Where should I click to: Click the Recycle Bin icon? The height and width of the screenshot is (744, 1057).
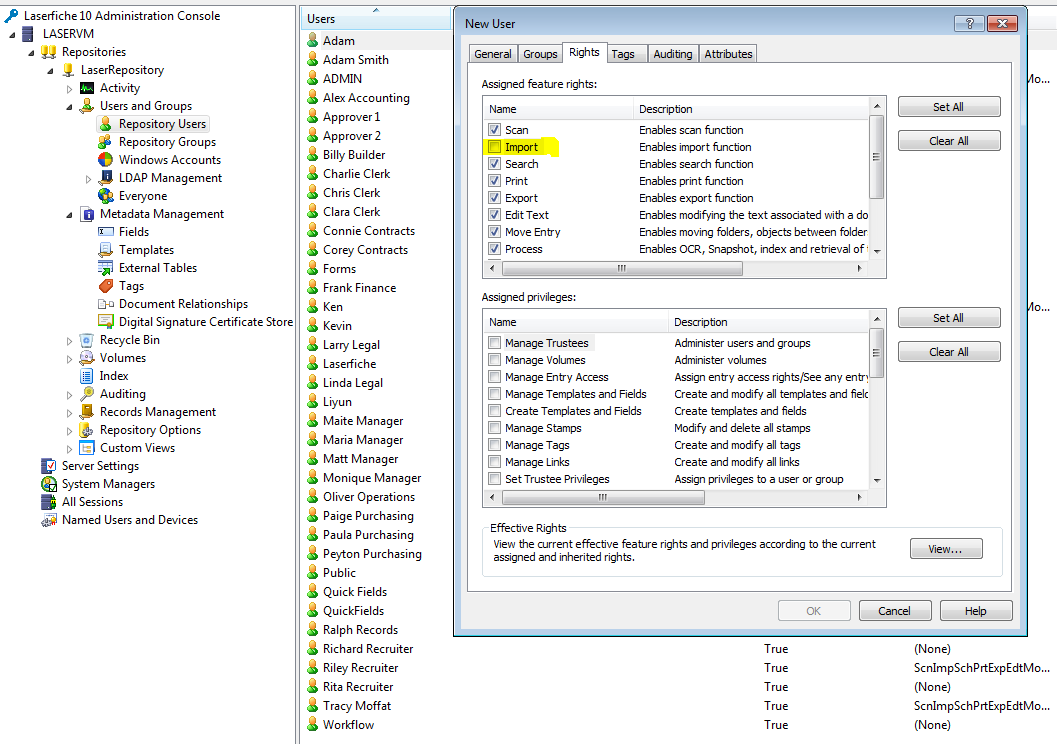(x=86, y=340)
